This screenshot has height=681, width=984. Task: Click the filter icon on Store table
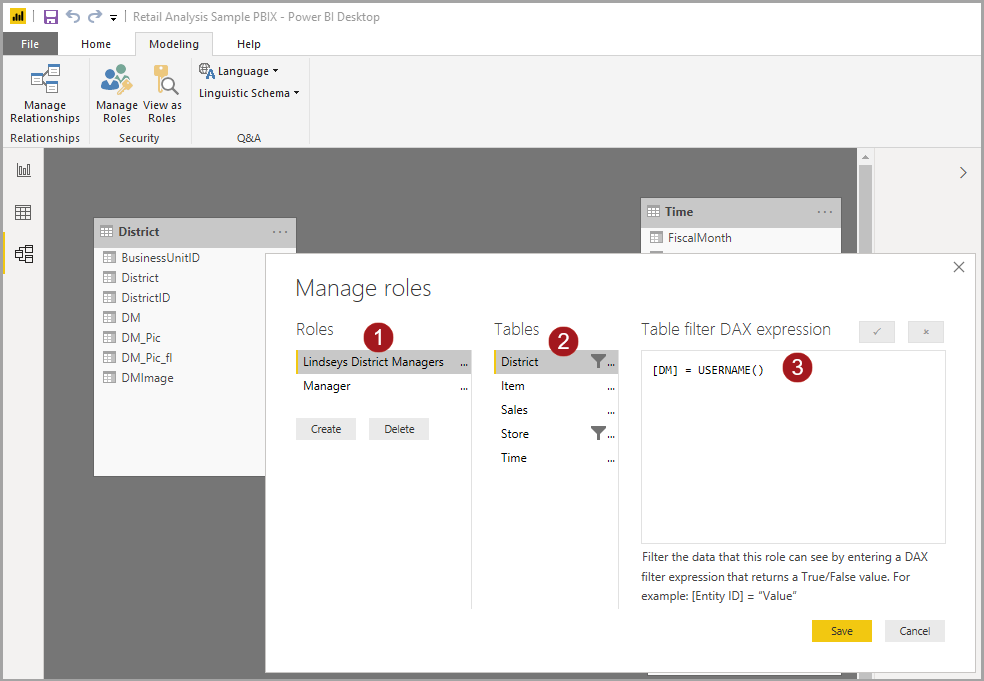pos(598,433)
